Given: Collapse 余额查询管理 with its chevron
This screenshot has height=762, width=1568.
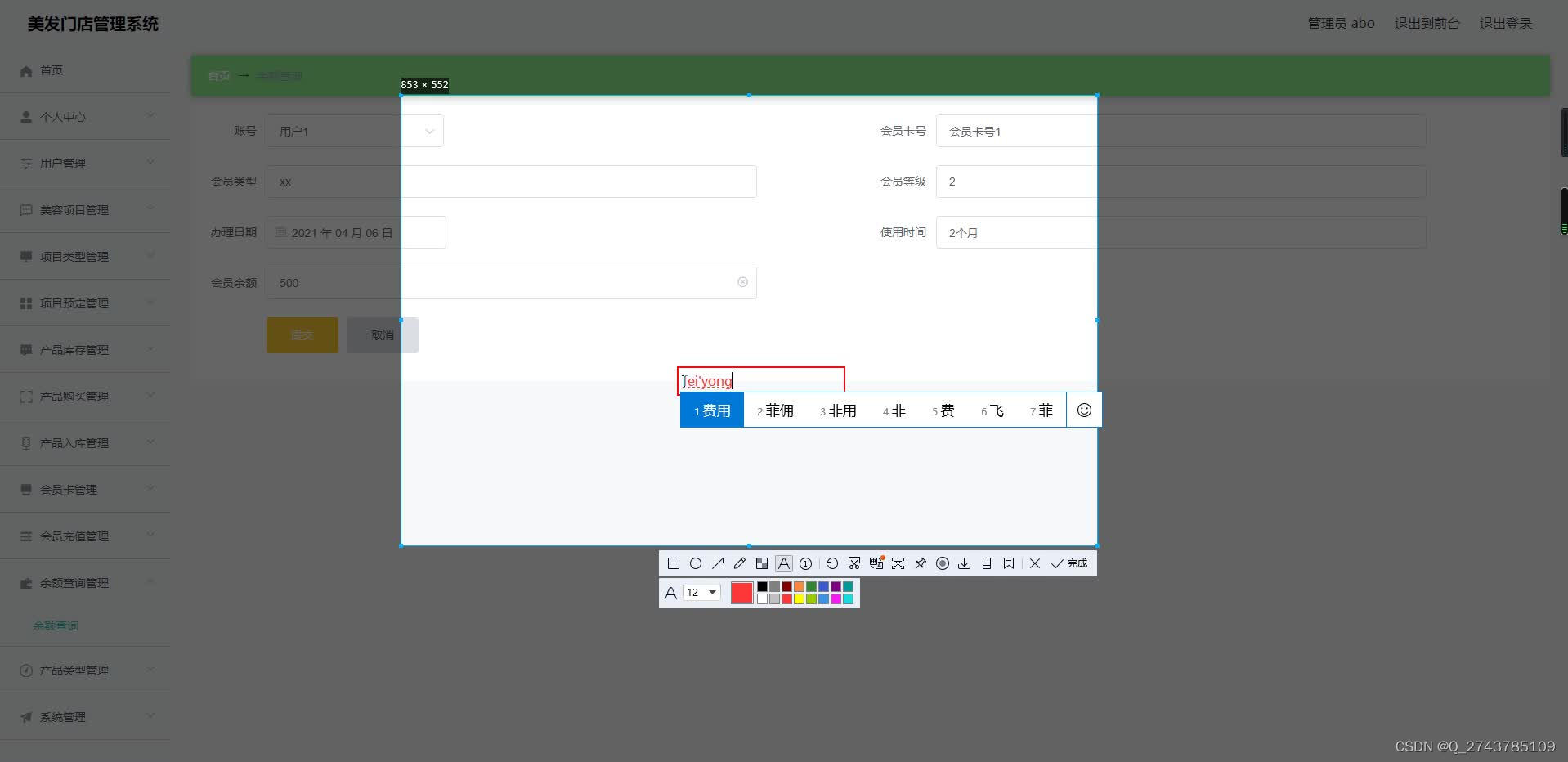Looking at the screenshot, I should pos(150,582).
